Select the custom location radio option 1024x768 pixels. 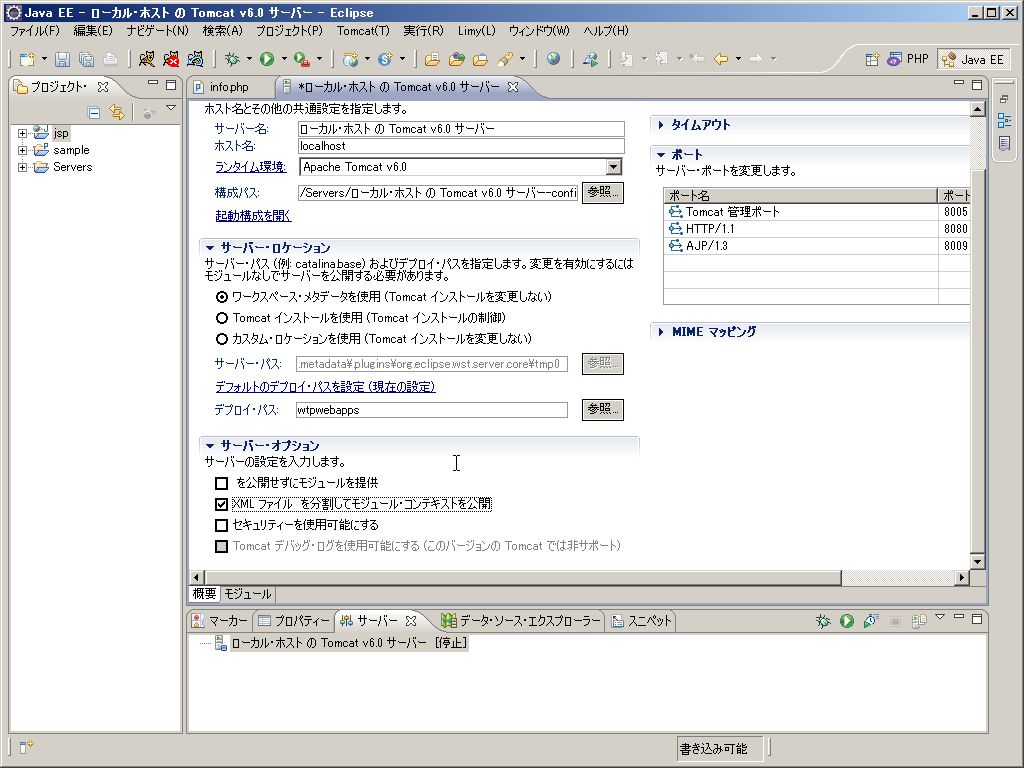(222, 339)
